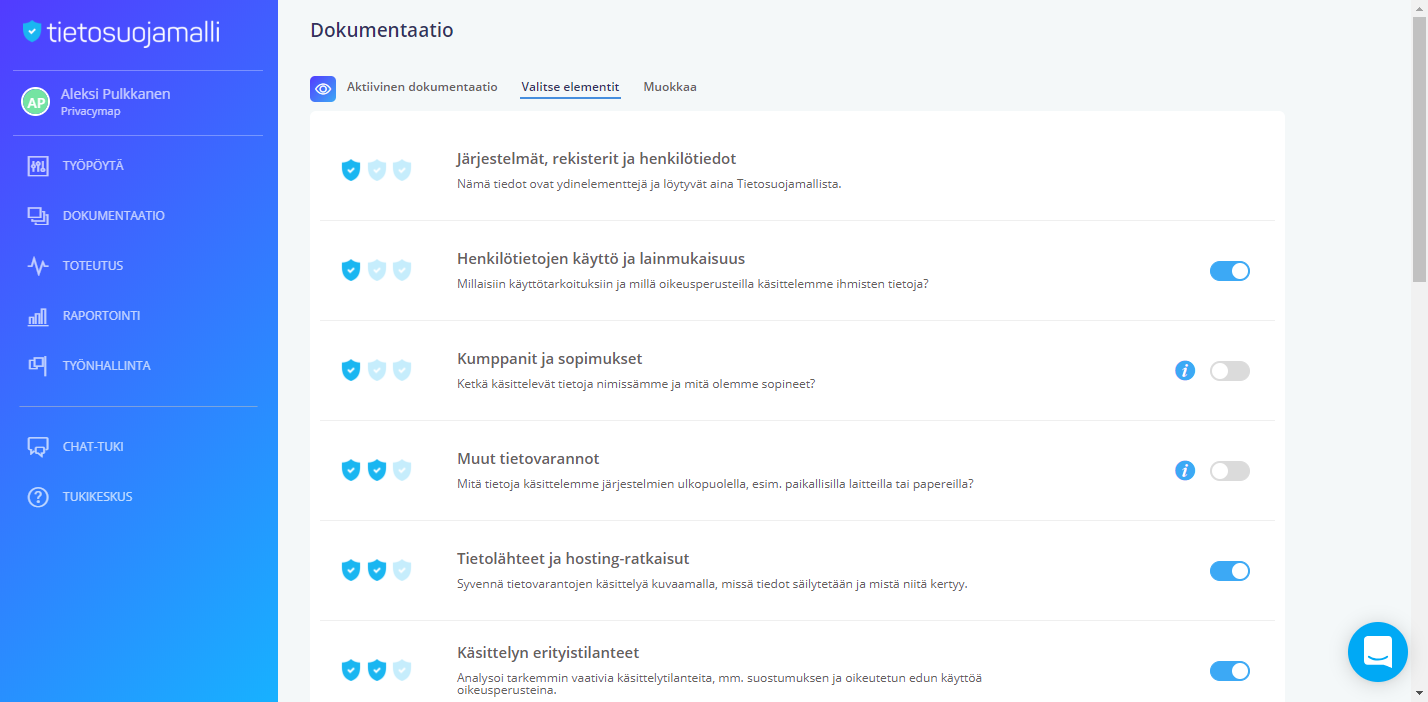This screenshot has width=1428, height=702.
Task: Click description "Ketkä käsittelevät tietoja nimissämme"
Action: (x=636, y=384)
